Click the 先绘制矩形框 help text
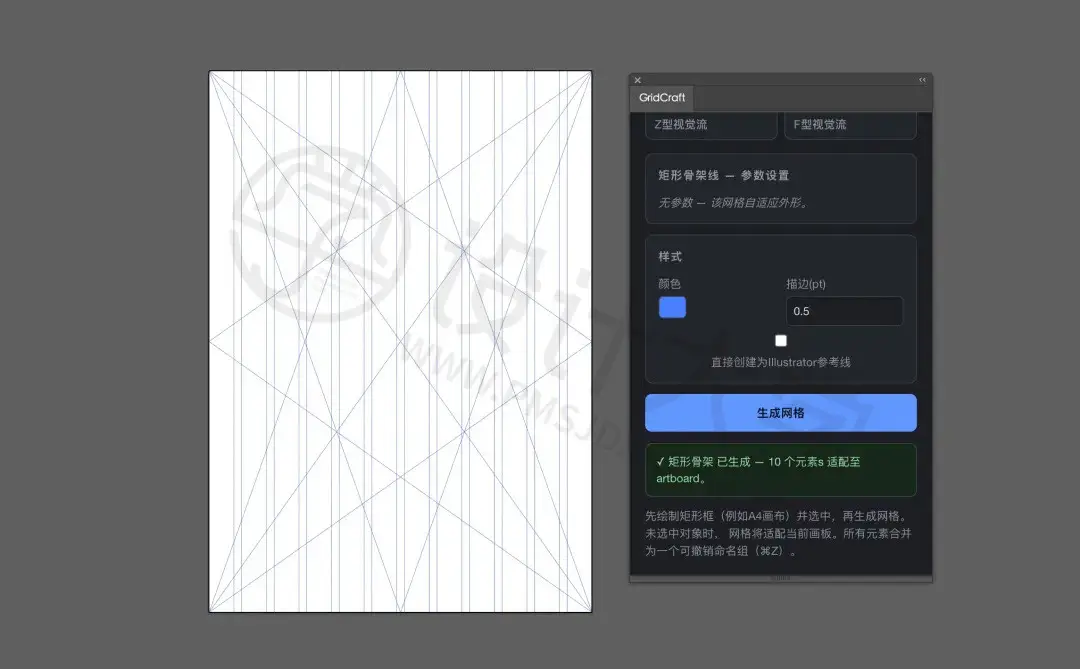Image resolution: width=1080 pixels, height=669 pixels. tap(778, 533)
